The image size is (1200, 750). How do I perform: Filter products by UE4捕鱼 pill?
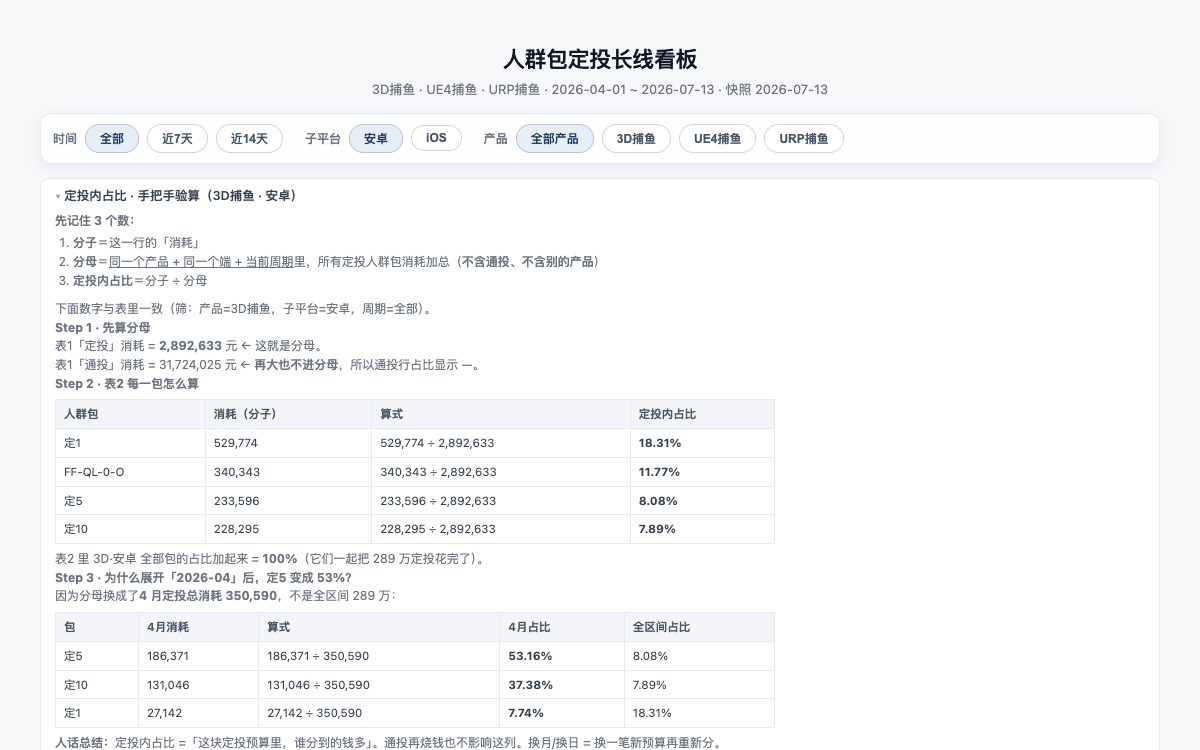point(717,138)
